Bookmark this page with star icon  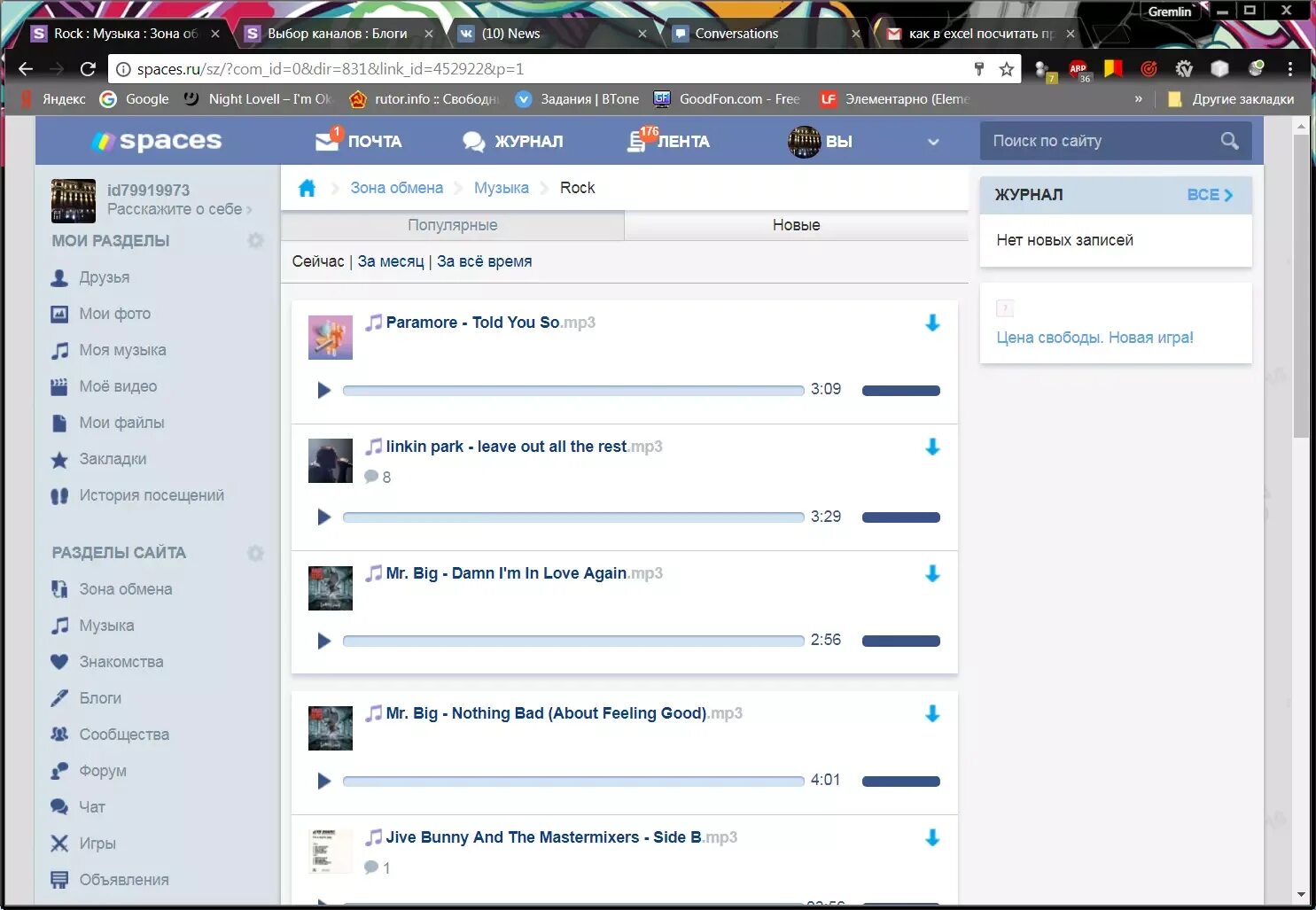click(1007, 69)
